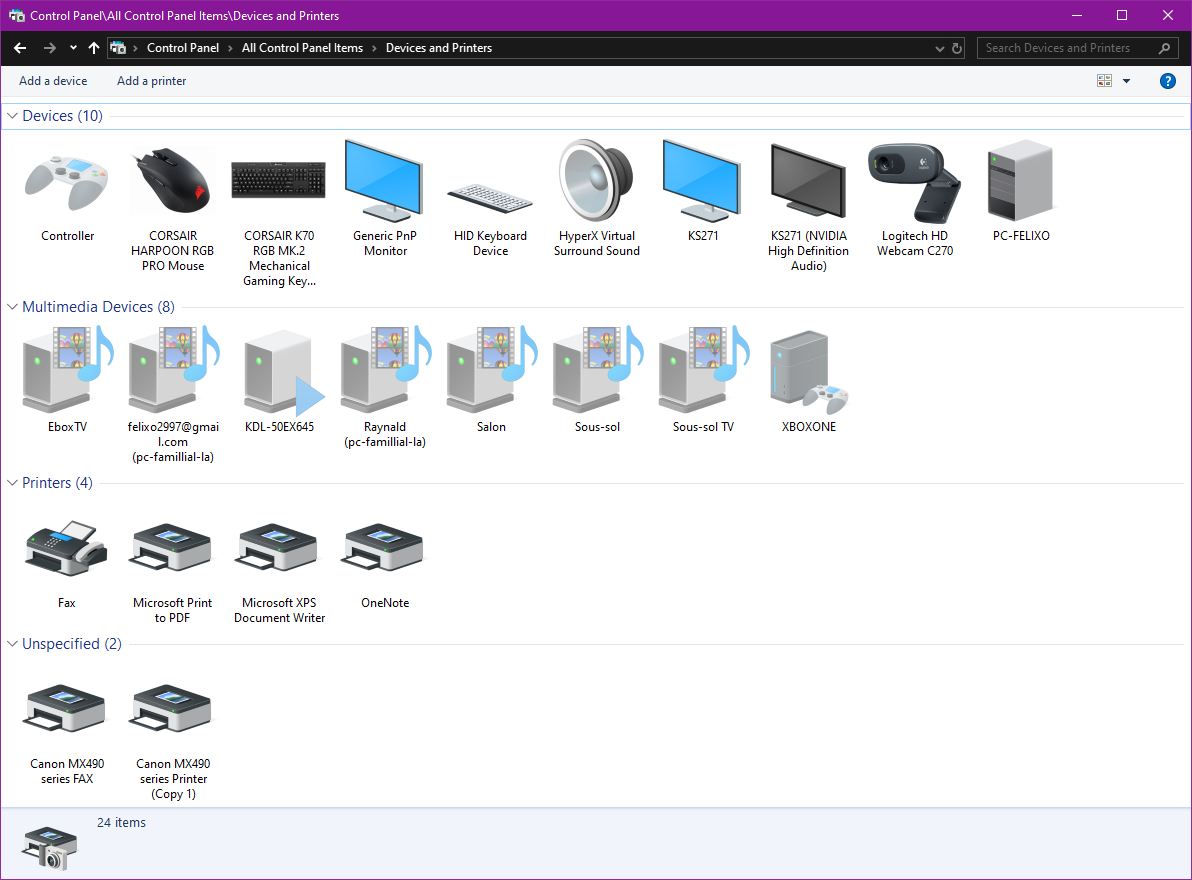Select the felixo2997@gmail.com media device icon
This screenshot has height=880, width=1192.
click(173, 369)
